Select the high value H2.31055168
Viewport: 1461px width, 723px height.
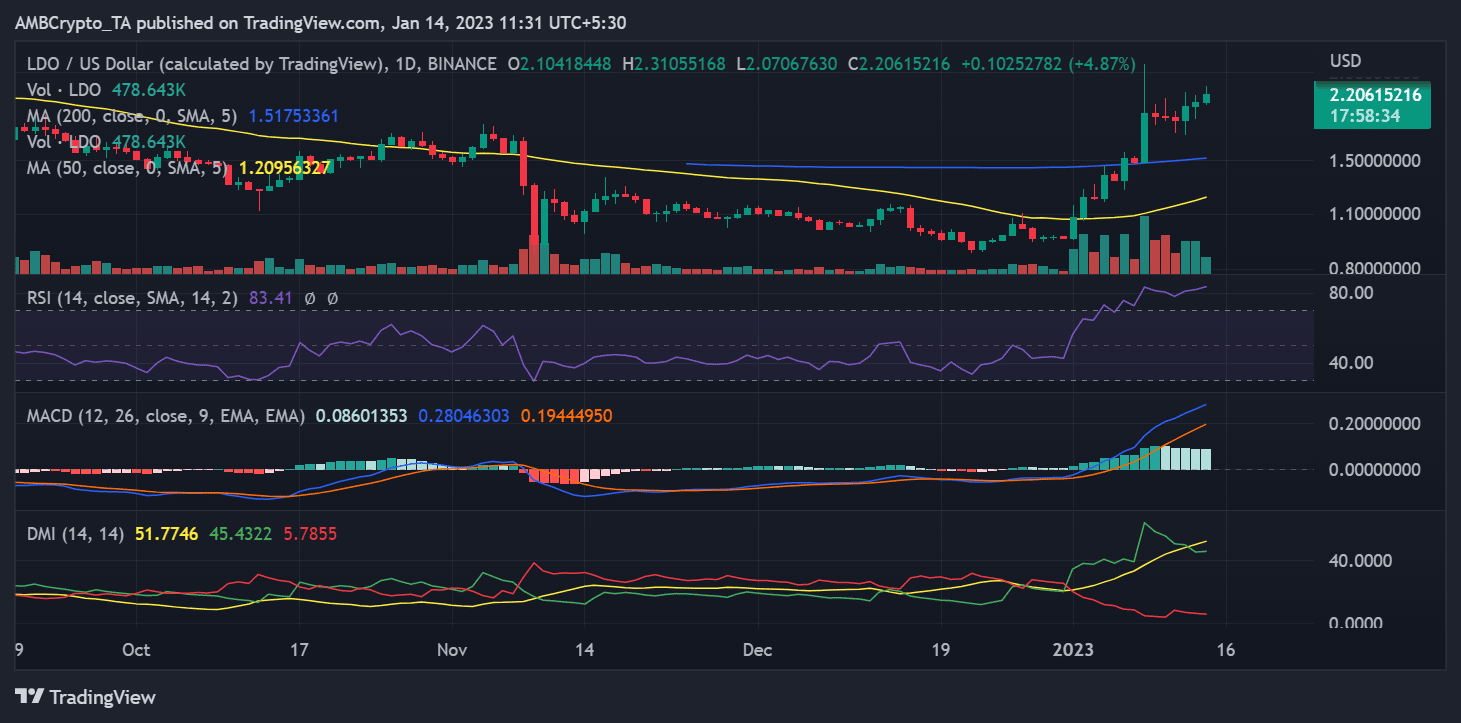click(x=675, y=64)
